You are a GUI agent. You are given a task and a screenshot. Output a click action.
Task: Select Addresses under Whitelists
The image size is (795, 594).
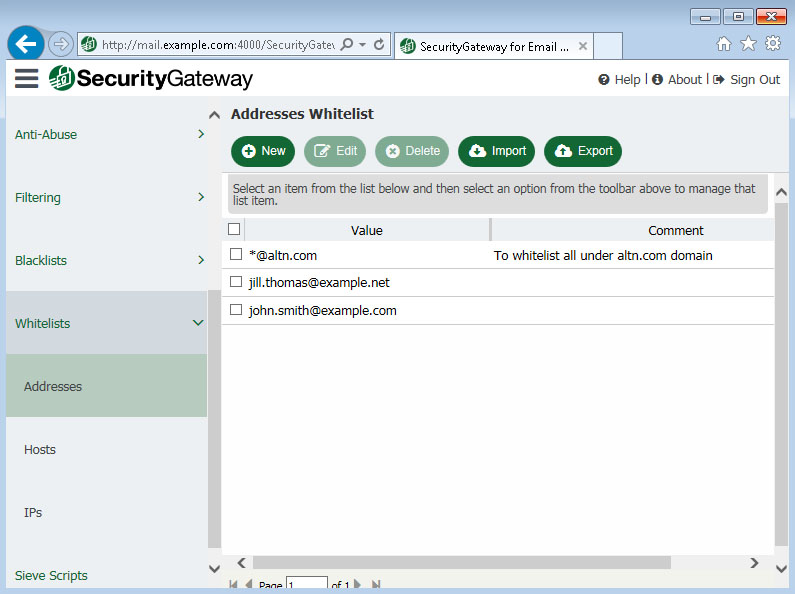click(106, 386)
